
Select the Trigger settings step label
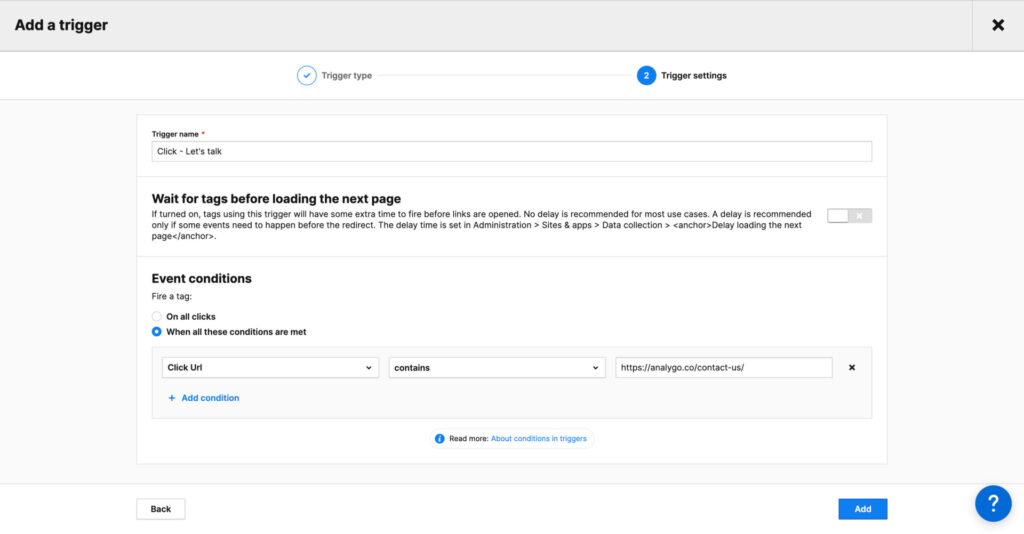[693, 76]
